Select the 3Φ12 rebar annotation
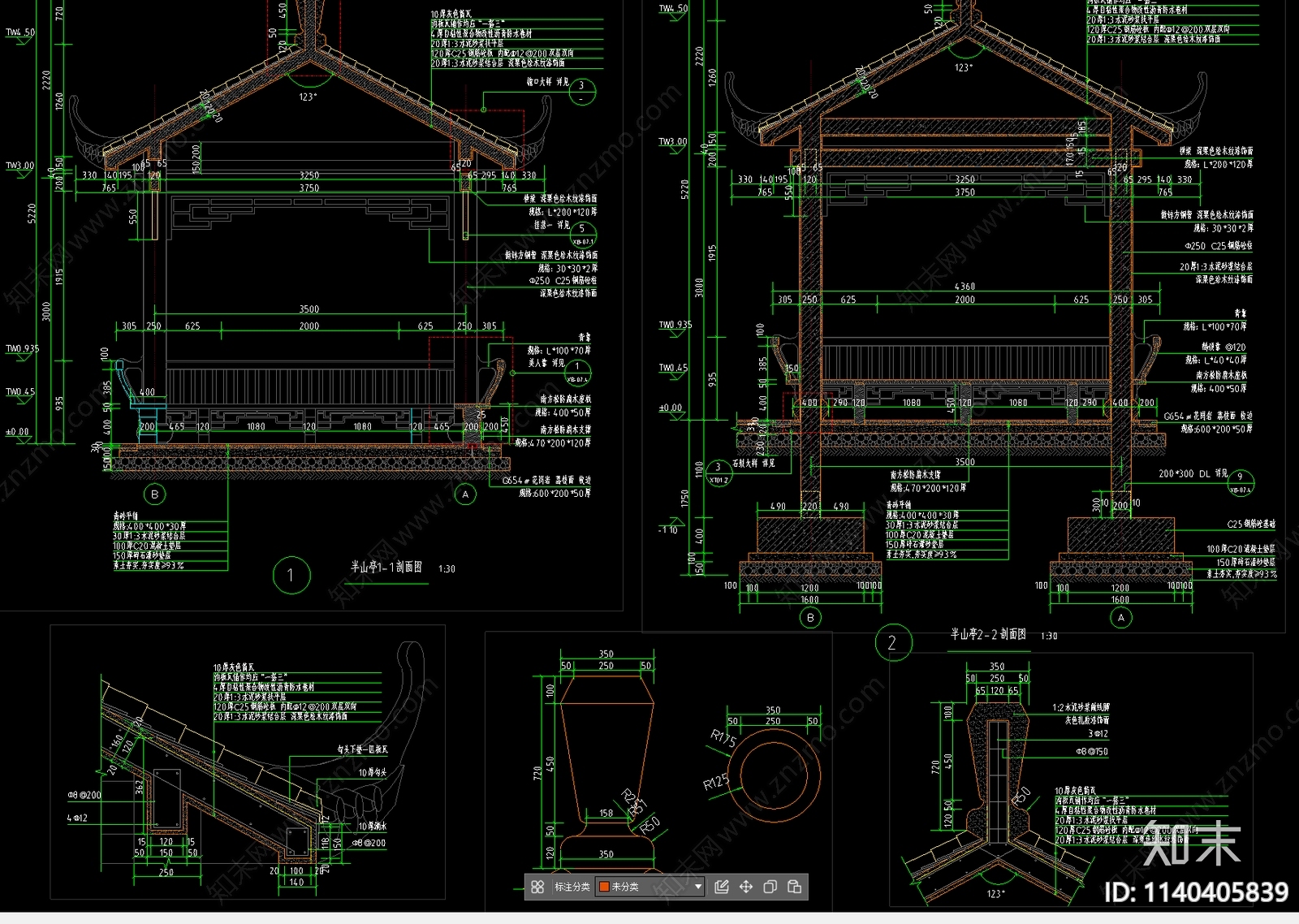The height and width of the screenshot is (924, 1299). pos(1098,733)
